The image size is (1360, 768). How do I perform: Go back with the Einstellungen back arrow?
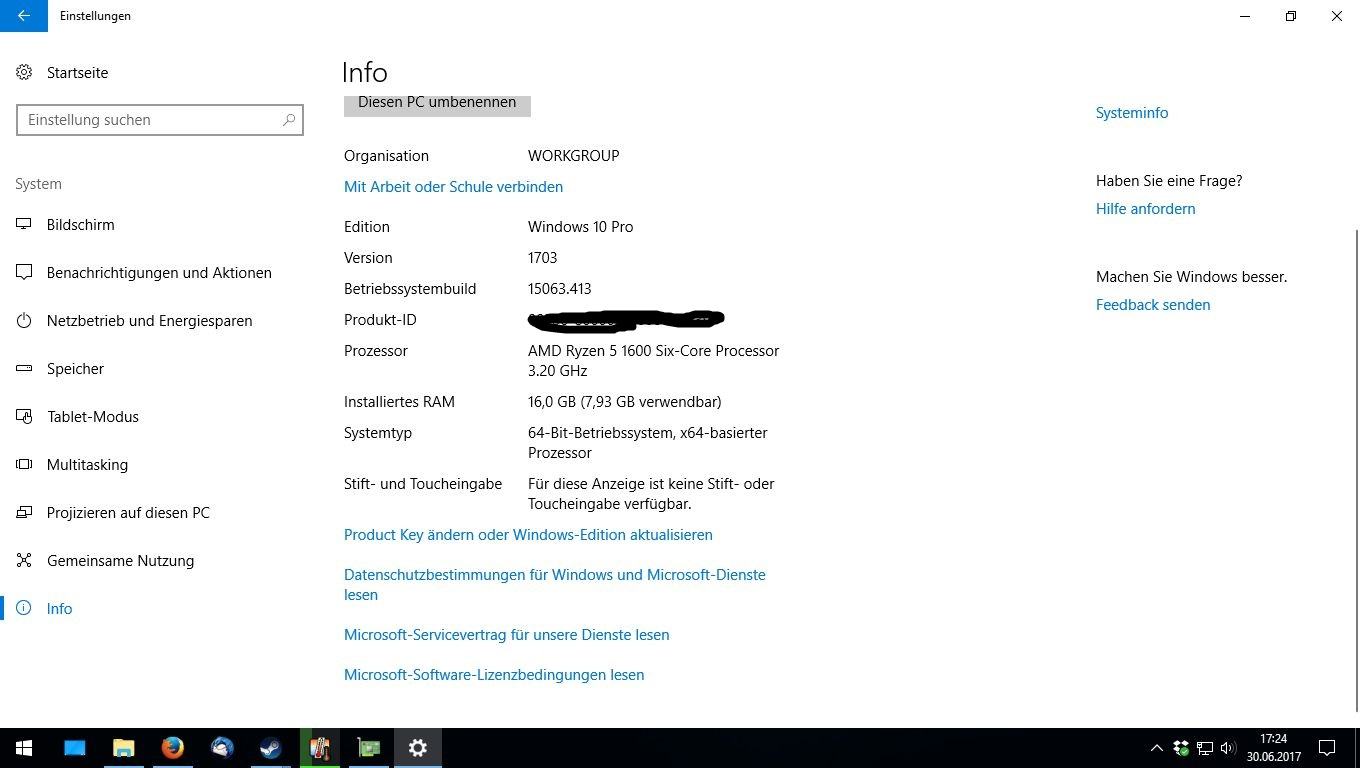pyautogui.click(x=24, y=16)
